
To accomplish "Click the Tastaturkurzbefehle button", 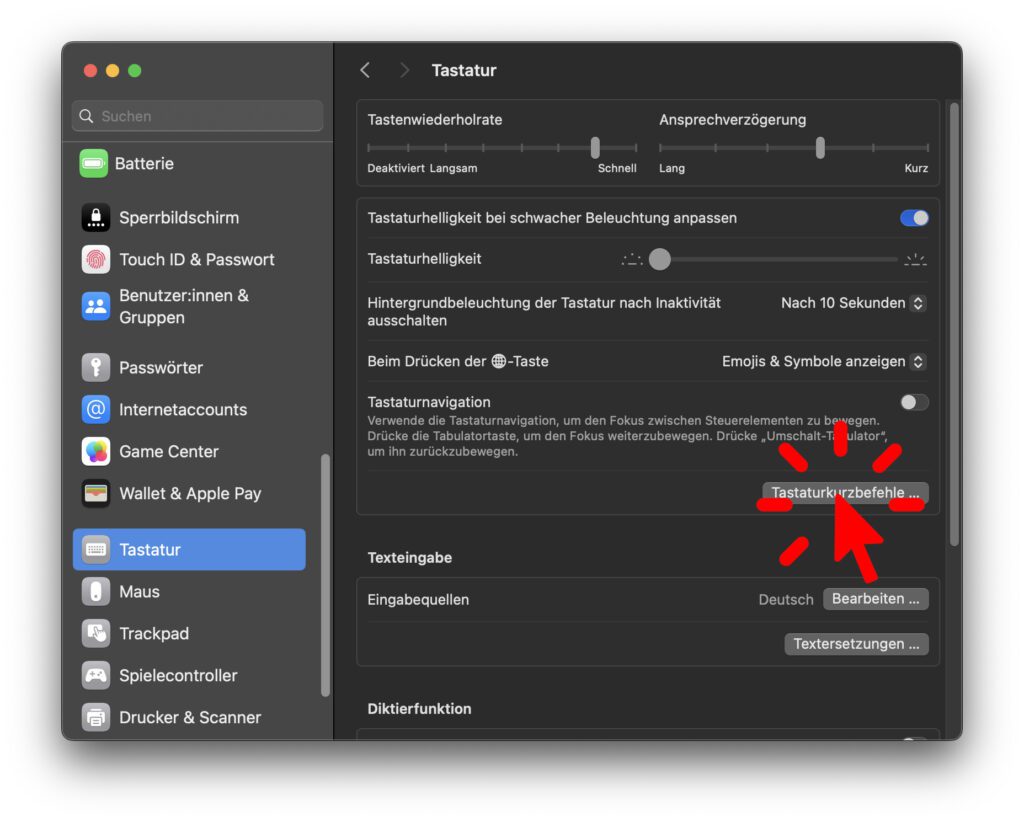I will point(845,493).
